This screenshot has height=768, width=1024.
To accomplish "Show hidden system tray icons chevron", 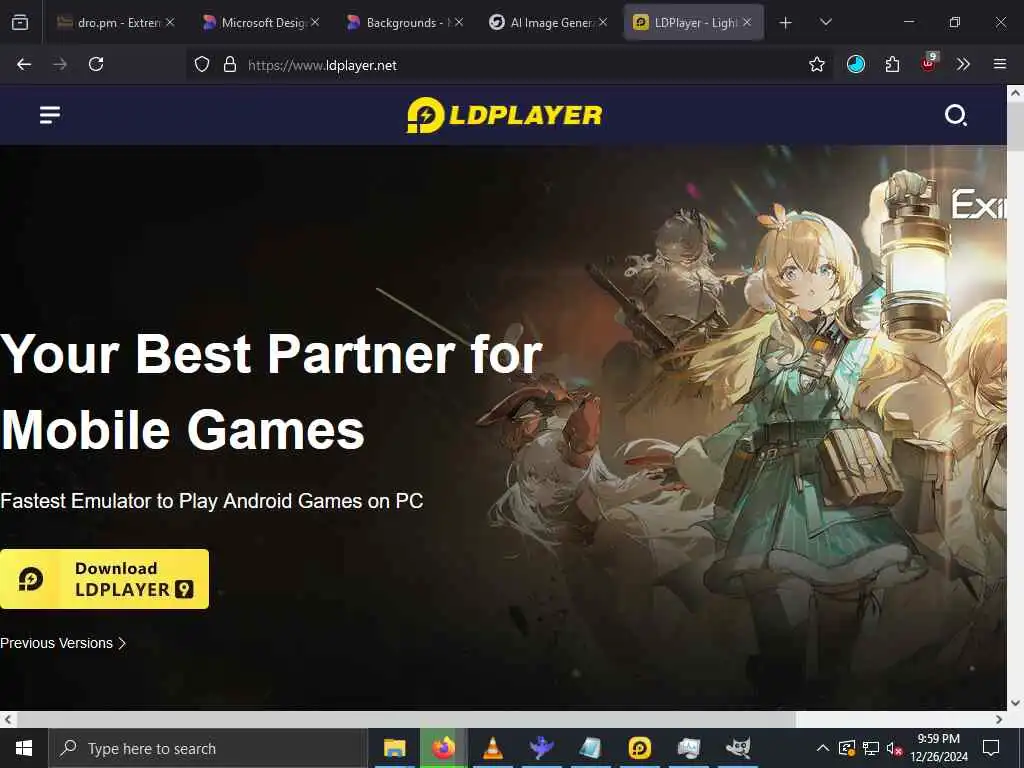I will [823, 748].
